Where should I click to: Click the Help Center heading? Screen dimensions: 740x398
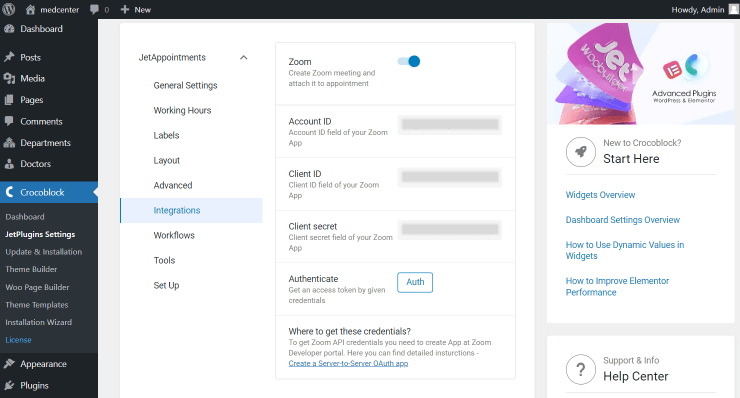[x=636, y=377]
